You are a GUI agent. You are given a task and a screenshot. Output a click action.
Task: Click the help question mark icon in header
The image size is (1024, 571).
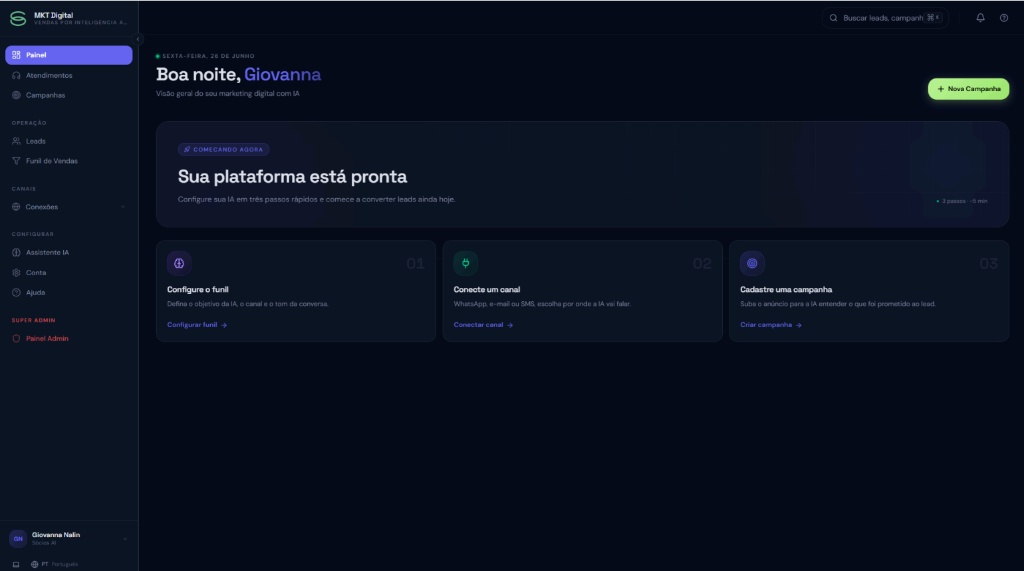1004,18
